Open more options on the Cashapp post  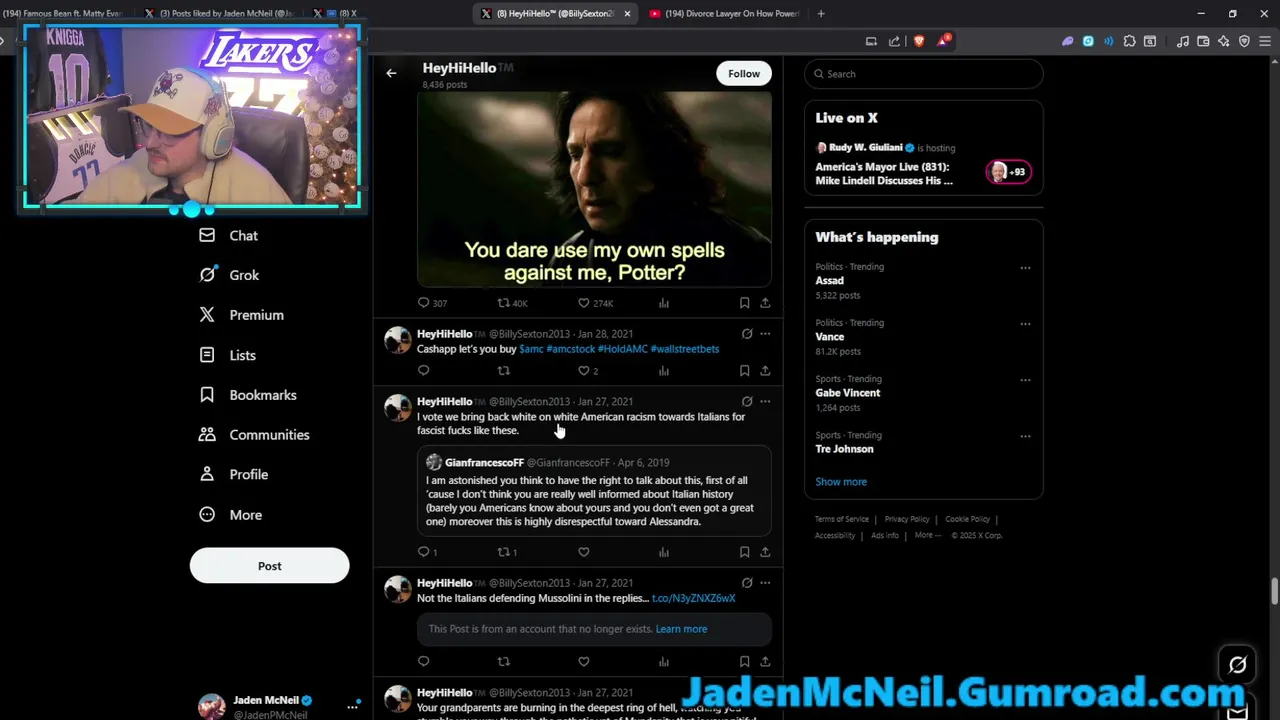tap(765, 334)
